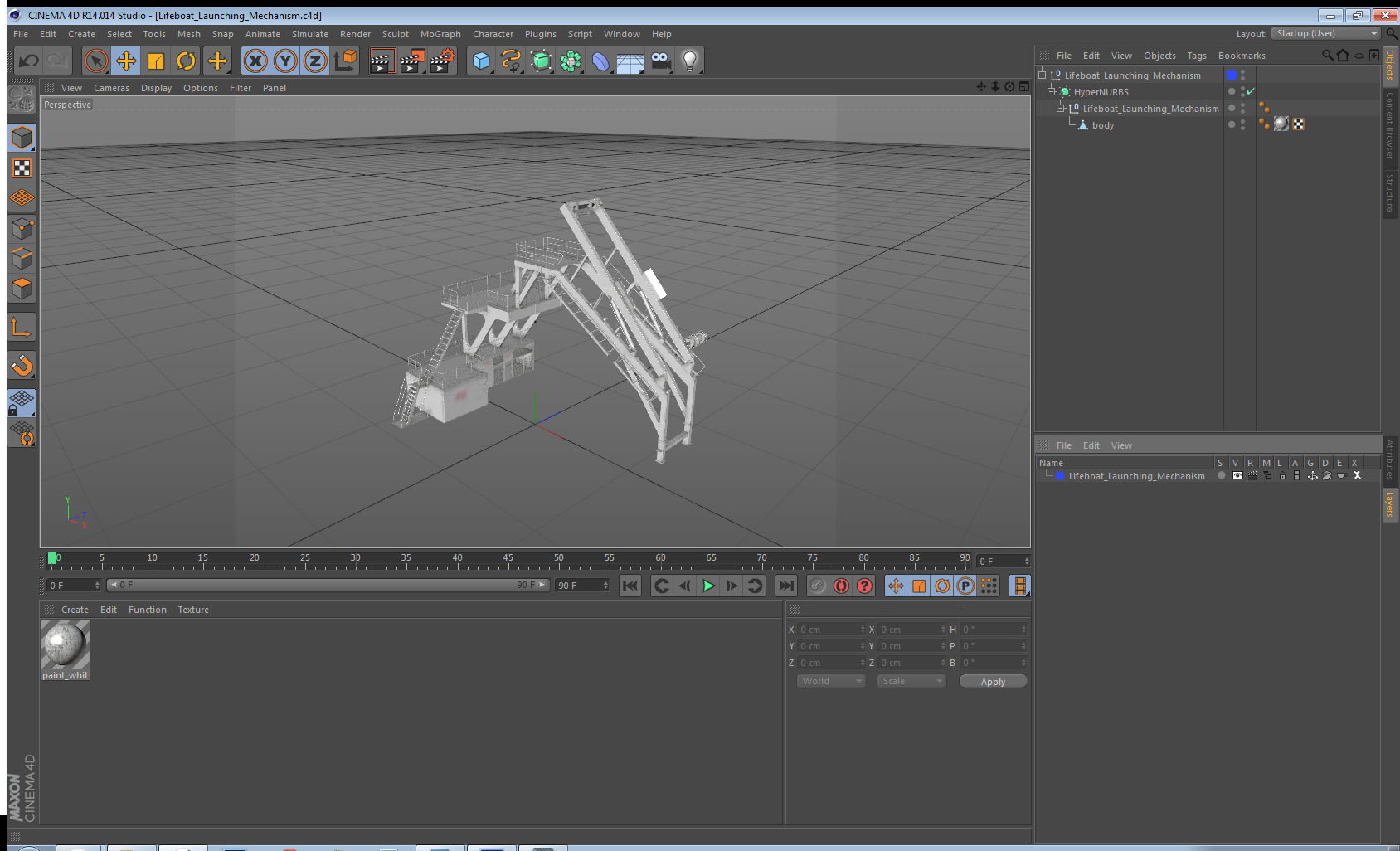The image size is (1400, 851).
Task: Open the viewport Cameras menu
Action: (x=111, y=88)
